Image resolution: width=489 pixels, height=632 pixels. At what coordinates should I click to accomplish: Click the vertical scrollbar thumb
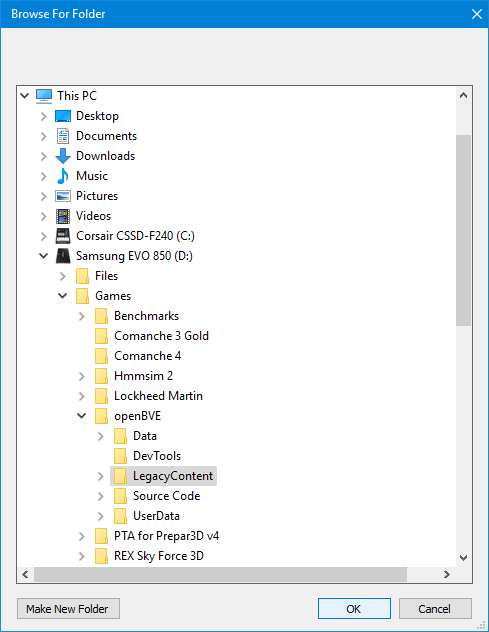[x=464, y=230]
